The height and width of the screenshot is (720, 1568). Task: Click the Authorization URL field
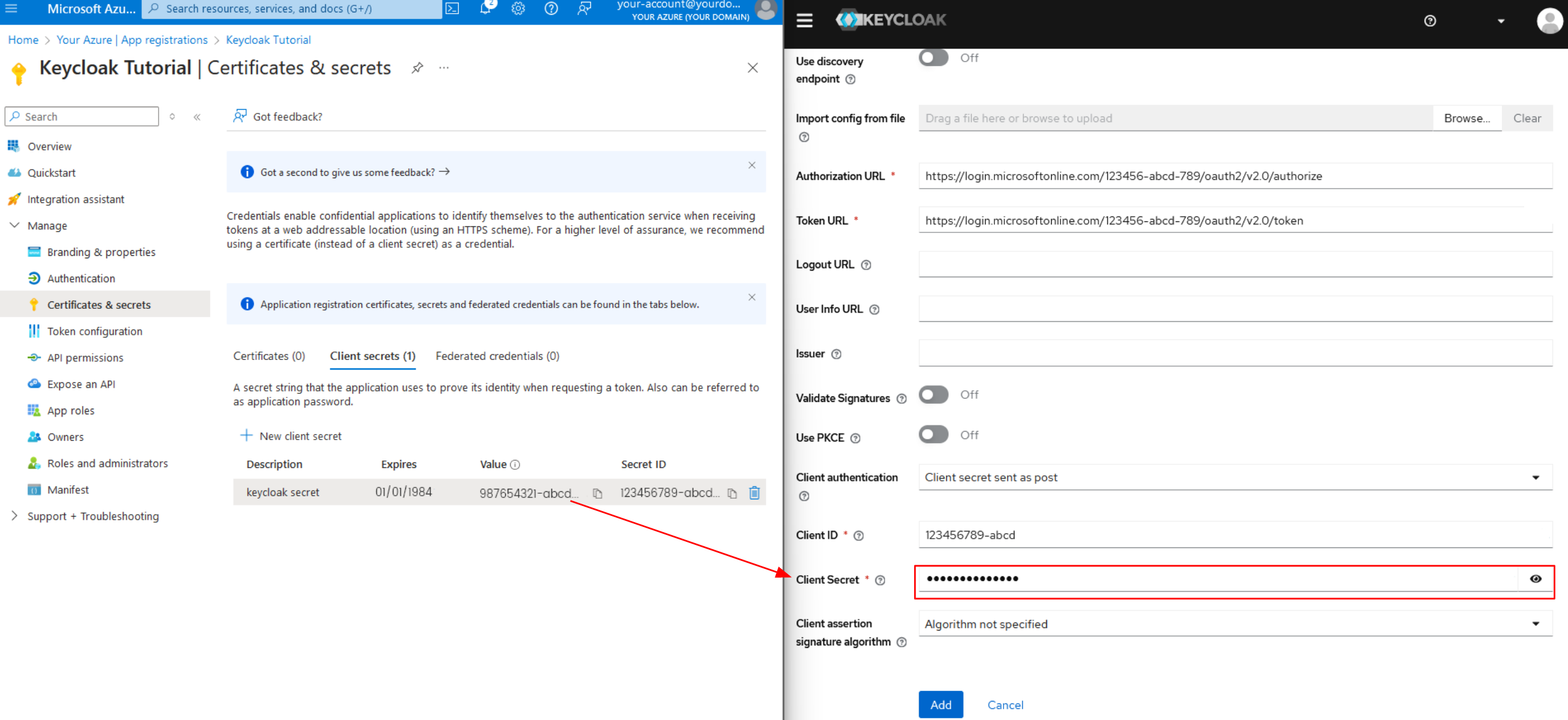tap(1235, 176)
